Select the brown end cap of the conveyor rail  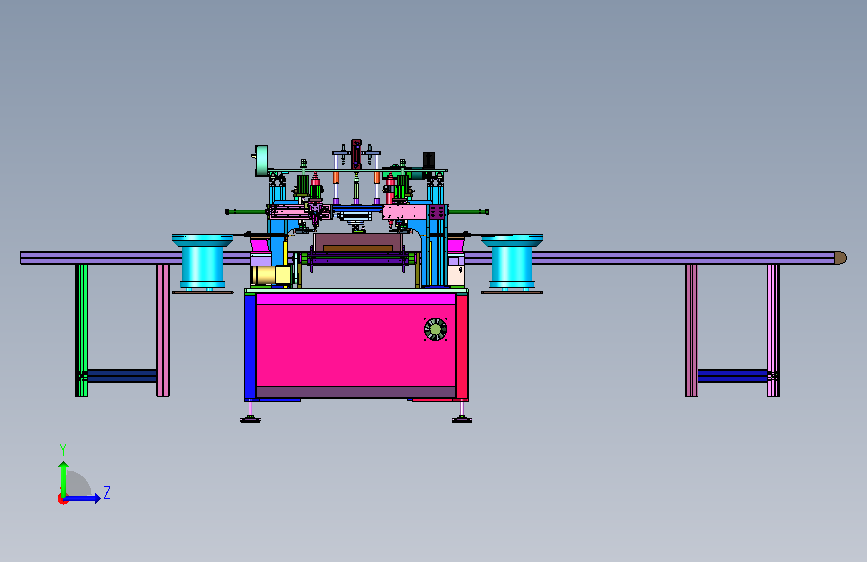pyautogui.click(x=840, y=258)
